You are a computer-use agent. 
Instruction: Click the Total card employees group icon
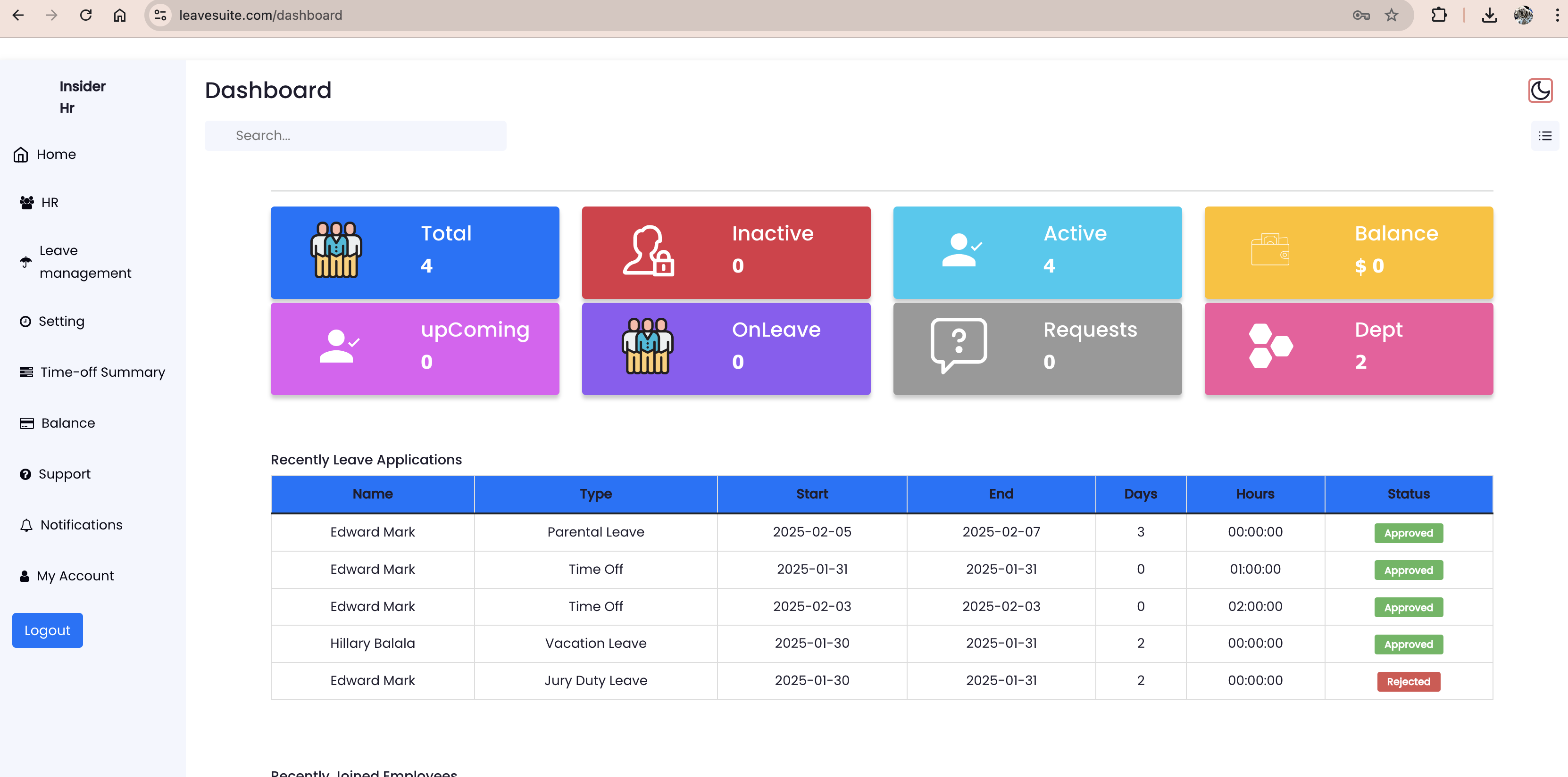[x=336, y=250]
